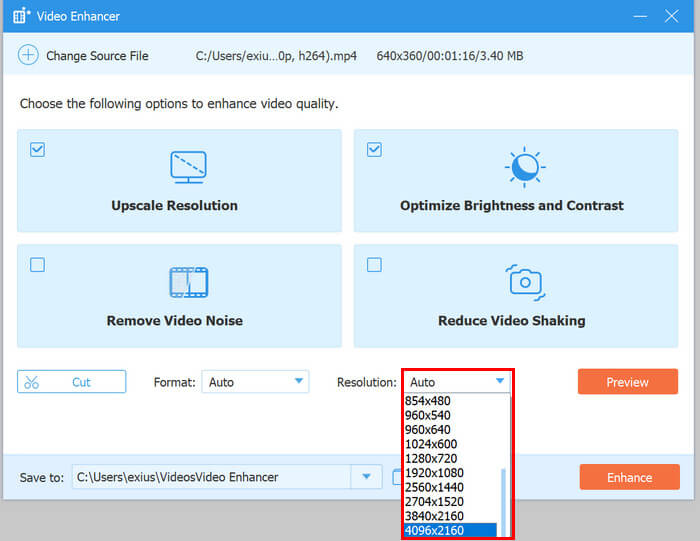
Task: Start processing with the Enhance button
Action: pos(629,477)
